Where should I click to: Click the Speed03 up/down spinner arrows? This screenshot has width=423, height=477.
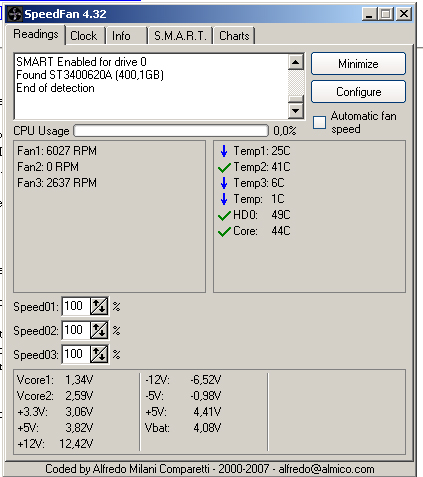tap(99, 354)
